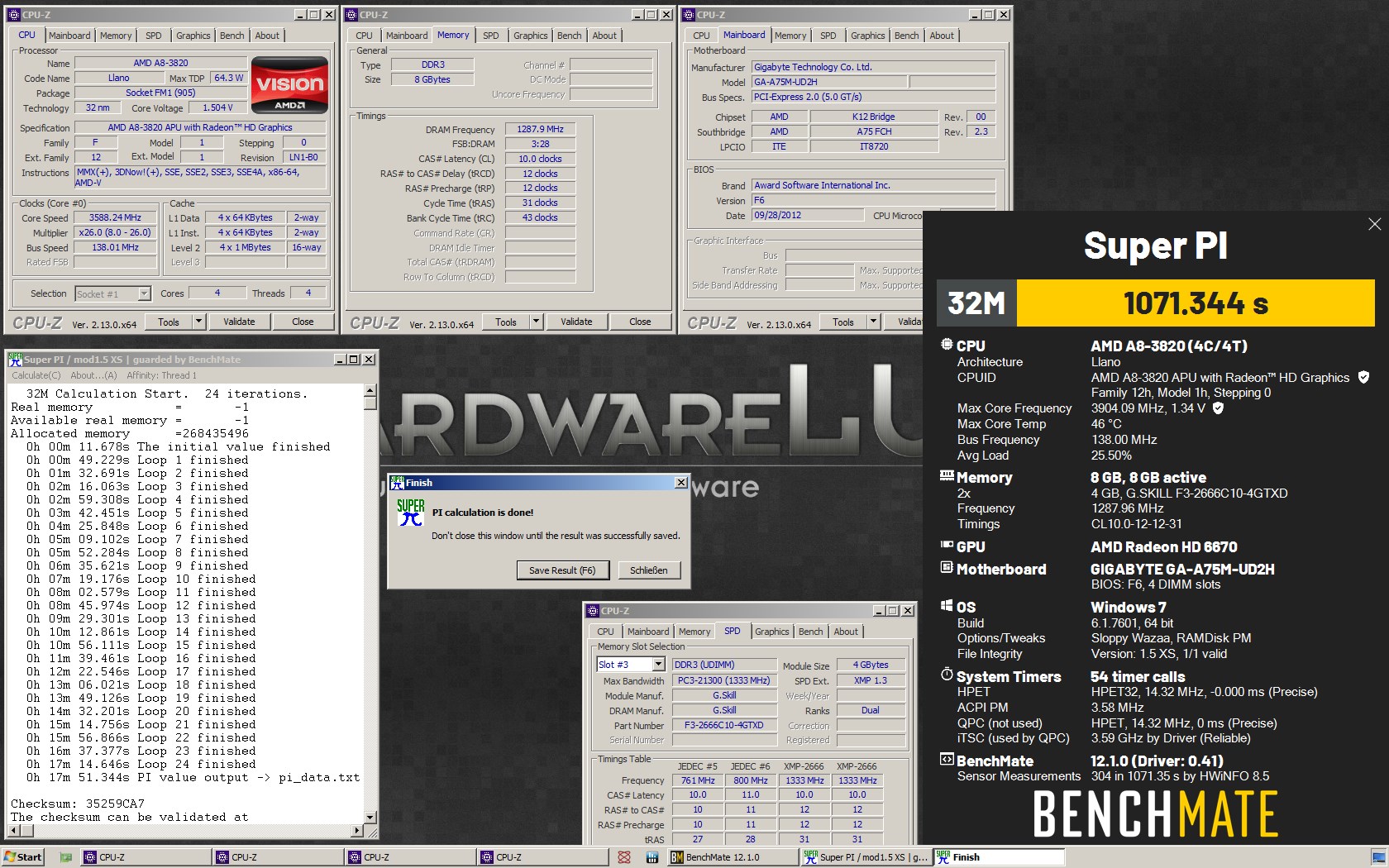Click the Motherboard icon in BenchMate panel

coord(947,568)
